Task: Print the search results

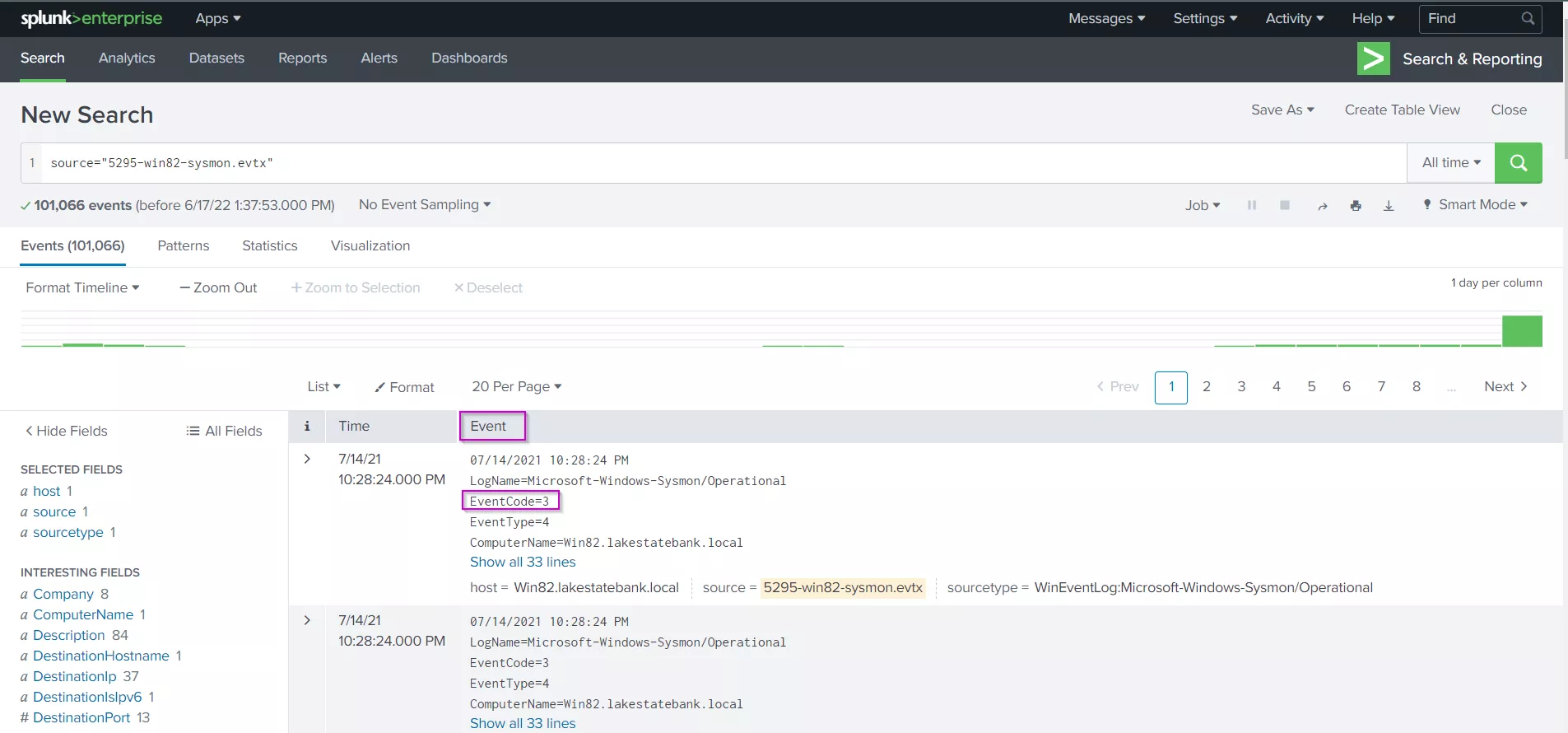Action: click(1355, 206)
